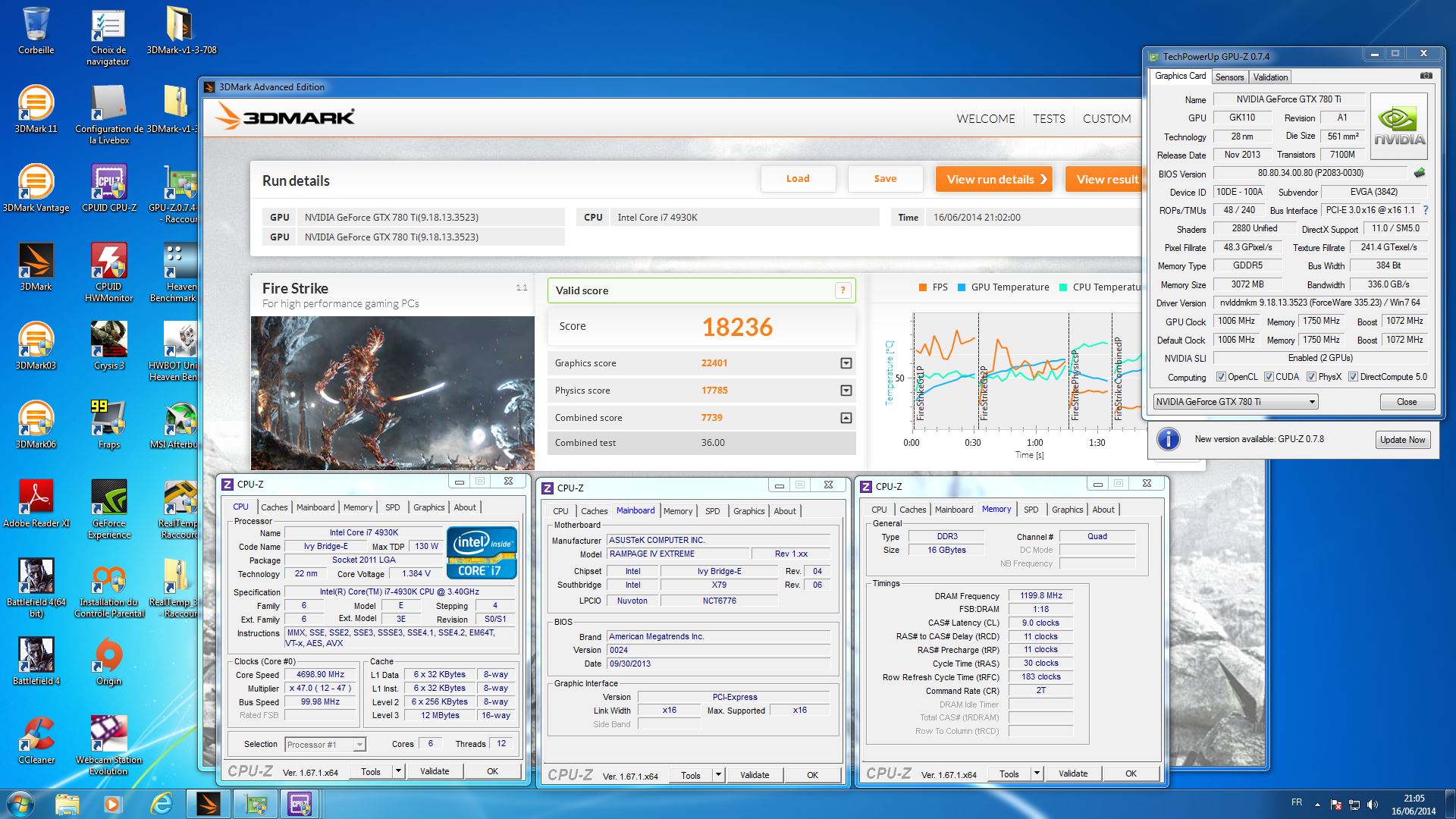Image resolution: width=1456 pixels, height=819 pixels.
Task: Open the Corbeille recycle bin icon
Action: click(36, 30)
